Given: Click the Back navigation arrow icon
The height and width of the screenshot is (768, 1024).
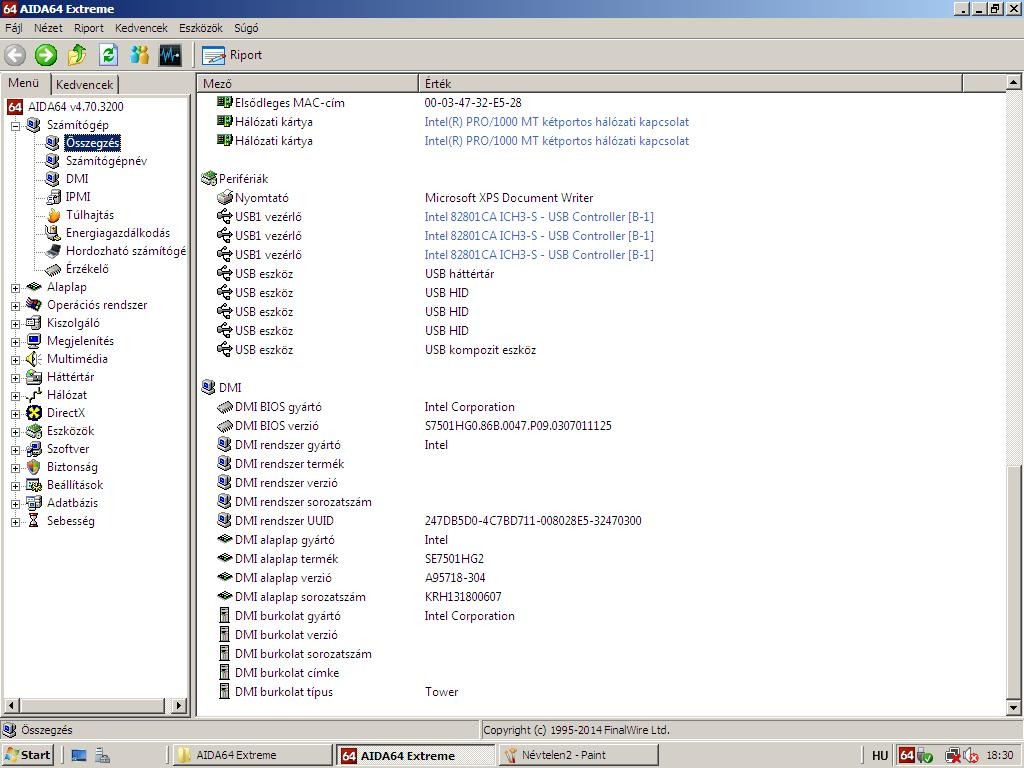Looking at the screenshot, I should tap(15, 55).
